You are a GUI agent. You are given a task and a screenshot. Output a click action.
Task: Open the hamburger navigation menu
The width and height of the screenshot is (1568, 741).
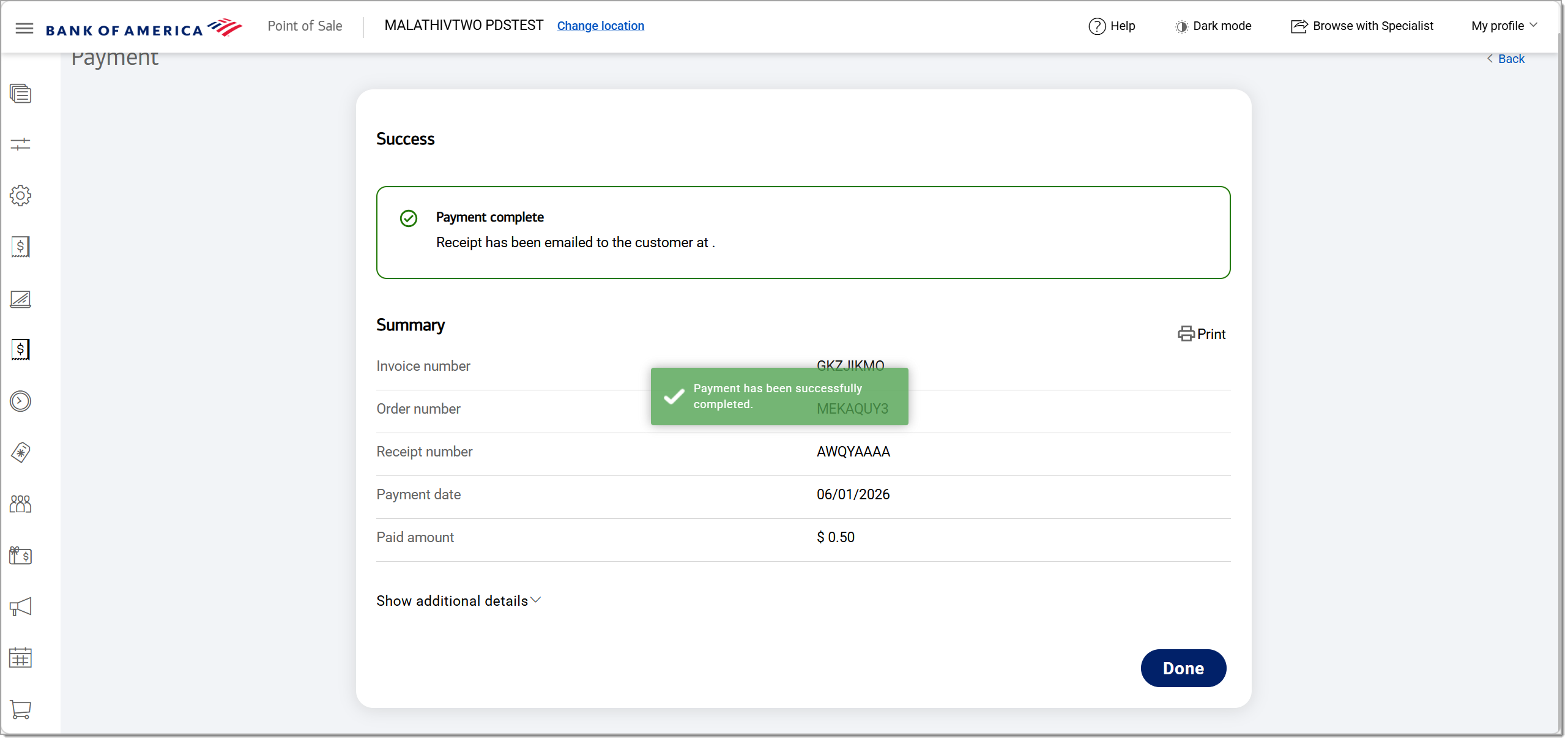click(24, 28)
